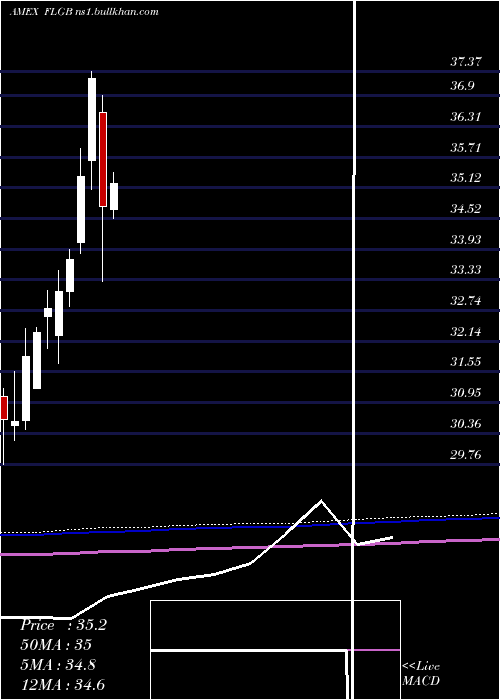Select the large red candlestick near 36.31
The image size is (500, 700).
(103, 159)
